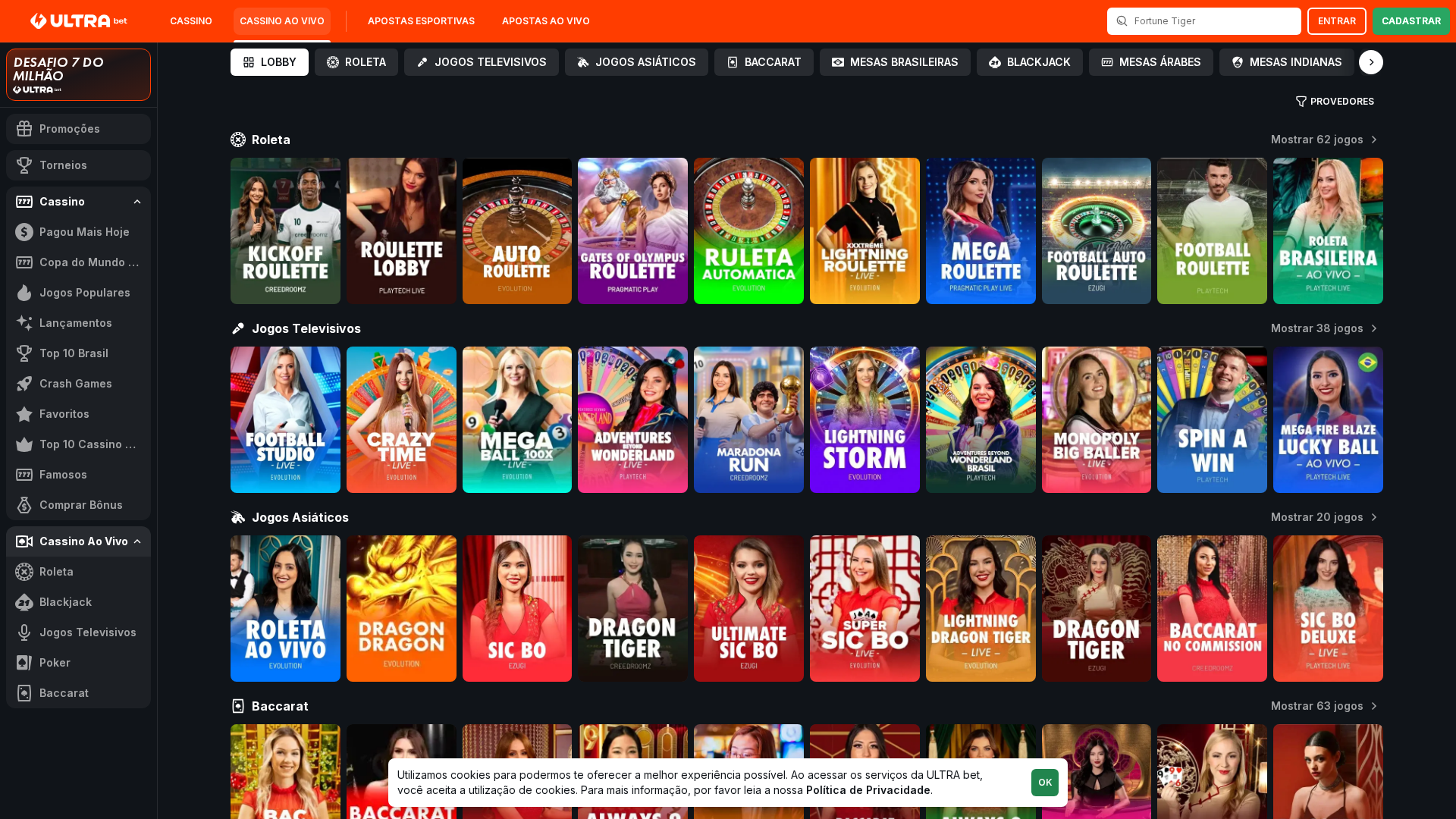Click the Copa do Mundo slot icon

(x=24, y=262)
